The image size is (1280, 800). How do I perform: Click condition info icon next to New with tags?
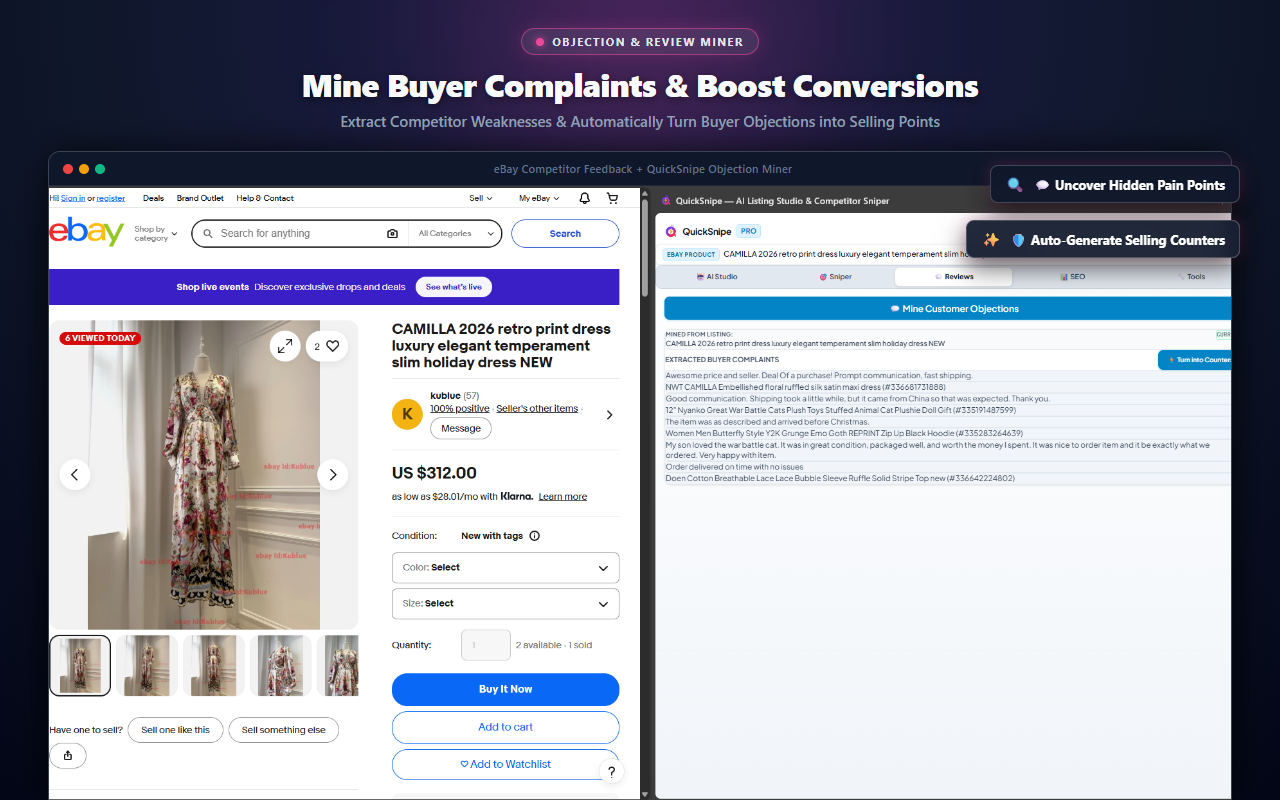pyautogui.click(x=534, y=536)
